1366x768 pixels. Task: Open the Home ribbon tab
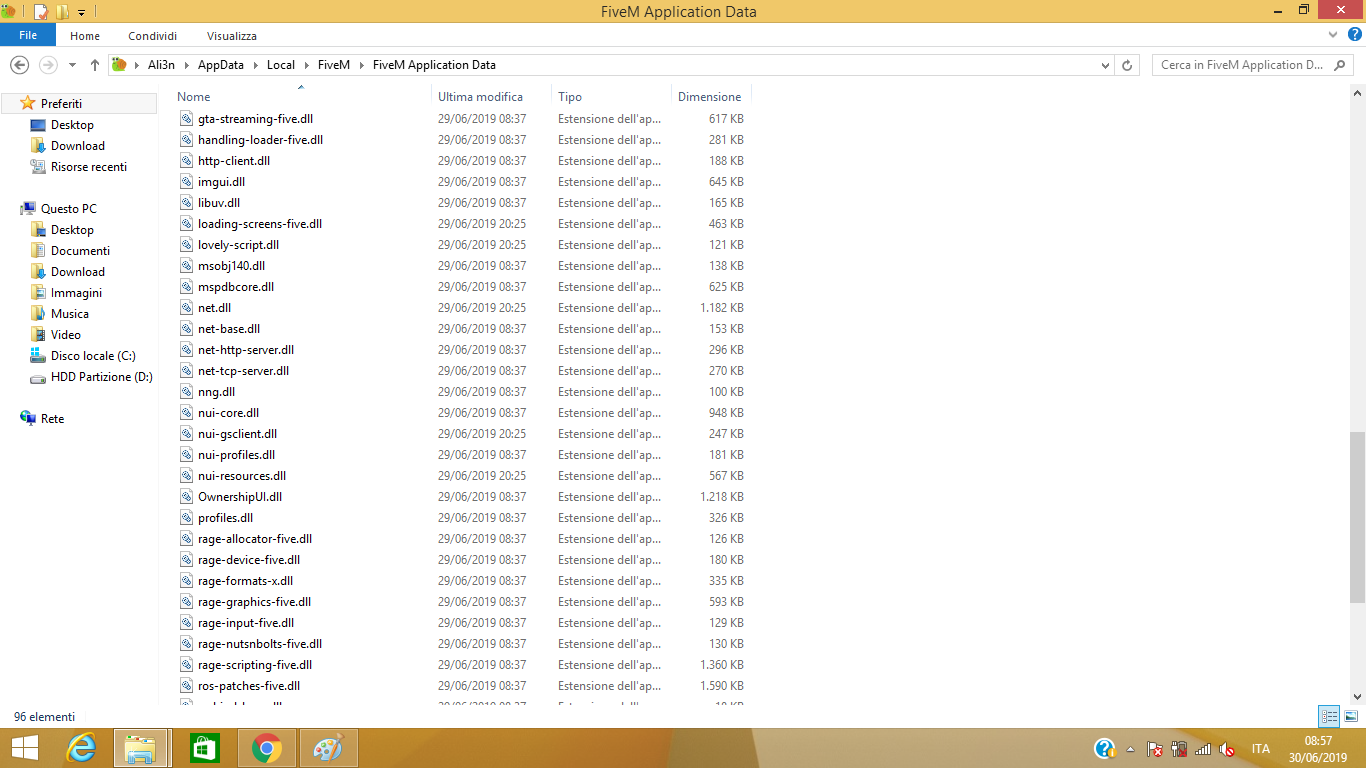[85, 35]
